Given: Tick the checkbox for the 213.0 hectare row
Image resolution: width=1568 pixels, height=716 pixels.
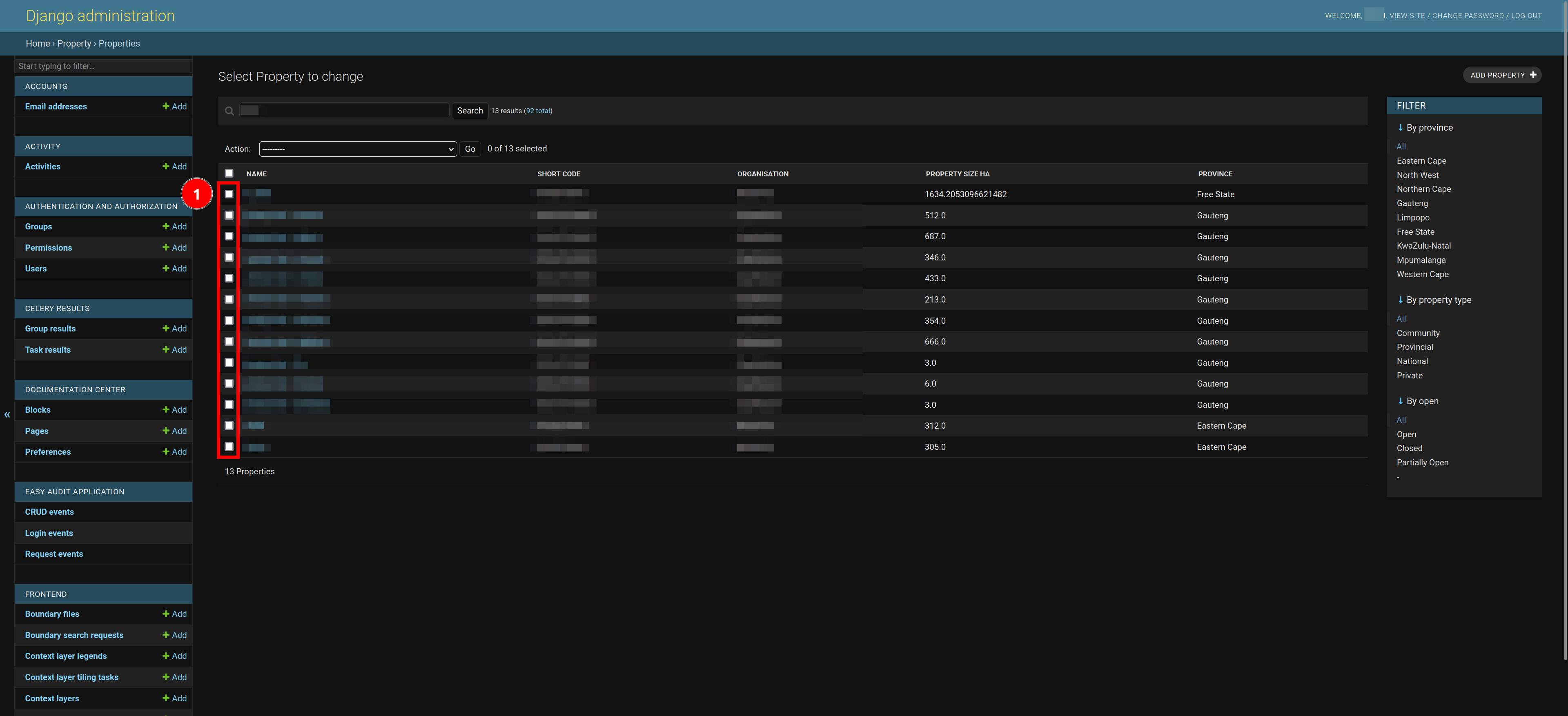Looking at the screenshot, I should pos(229,299).
